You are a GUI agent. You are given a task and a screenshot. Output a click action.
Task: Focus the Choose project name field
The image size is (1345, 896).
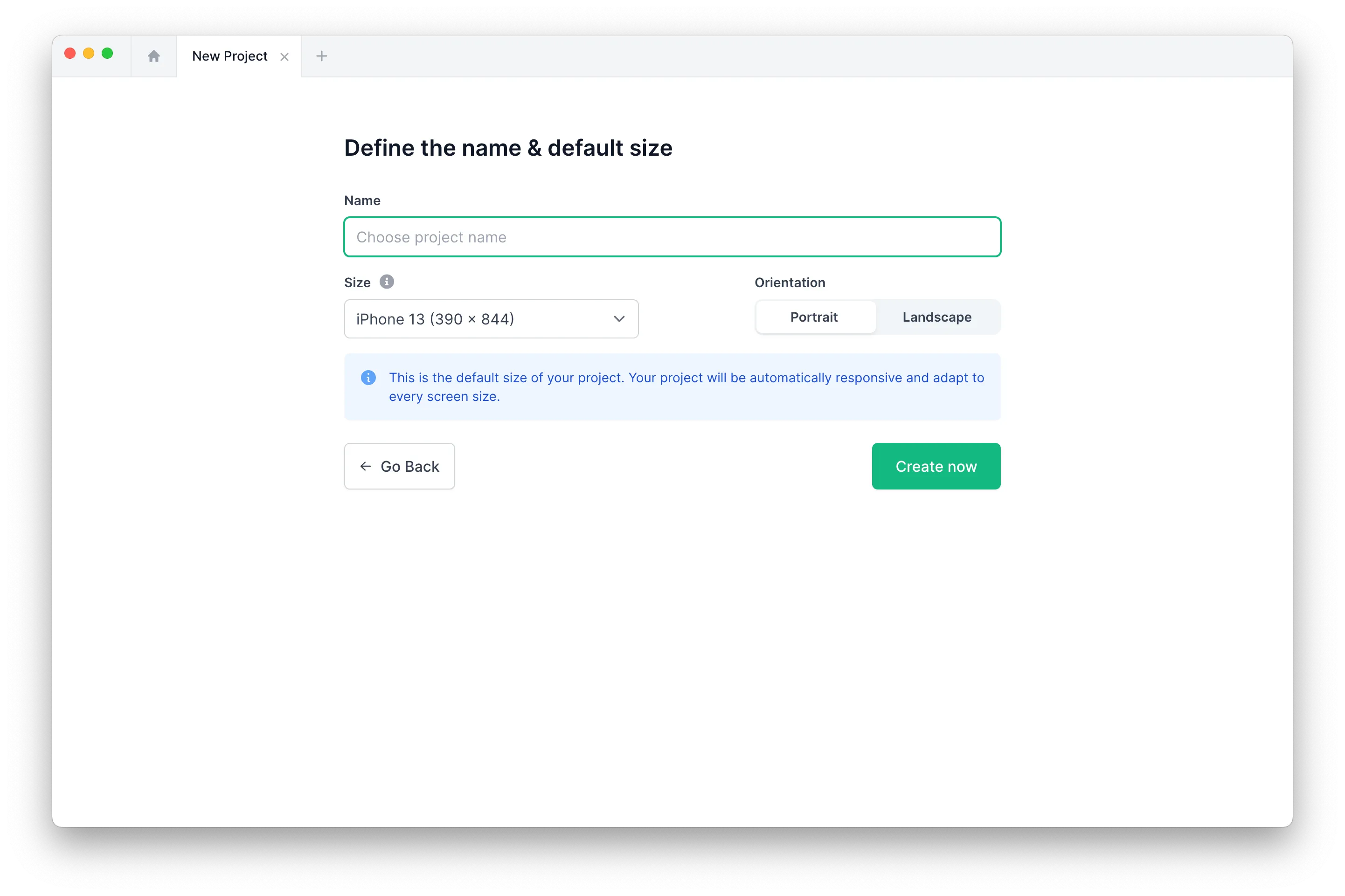pos(672,237)
